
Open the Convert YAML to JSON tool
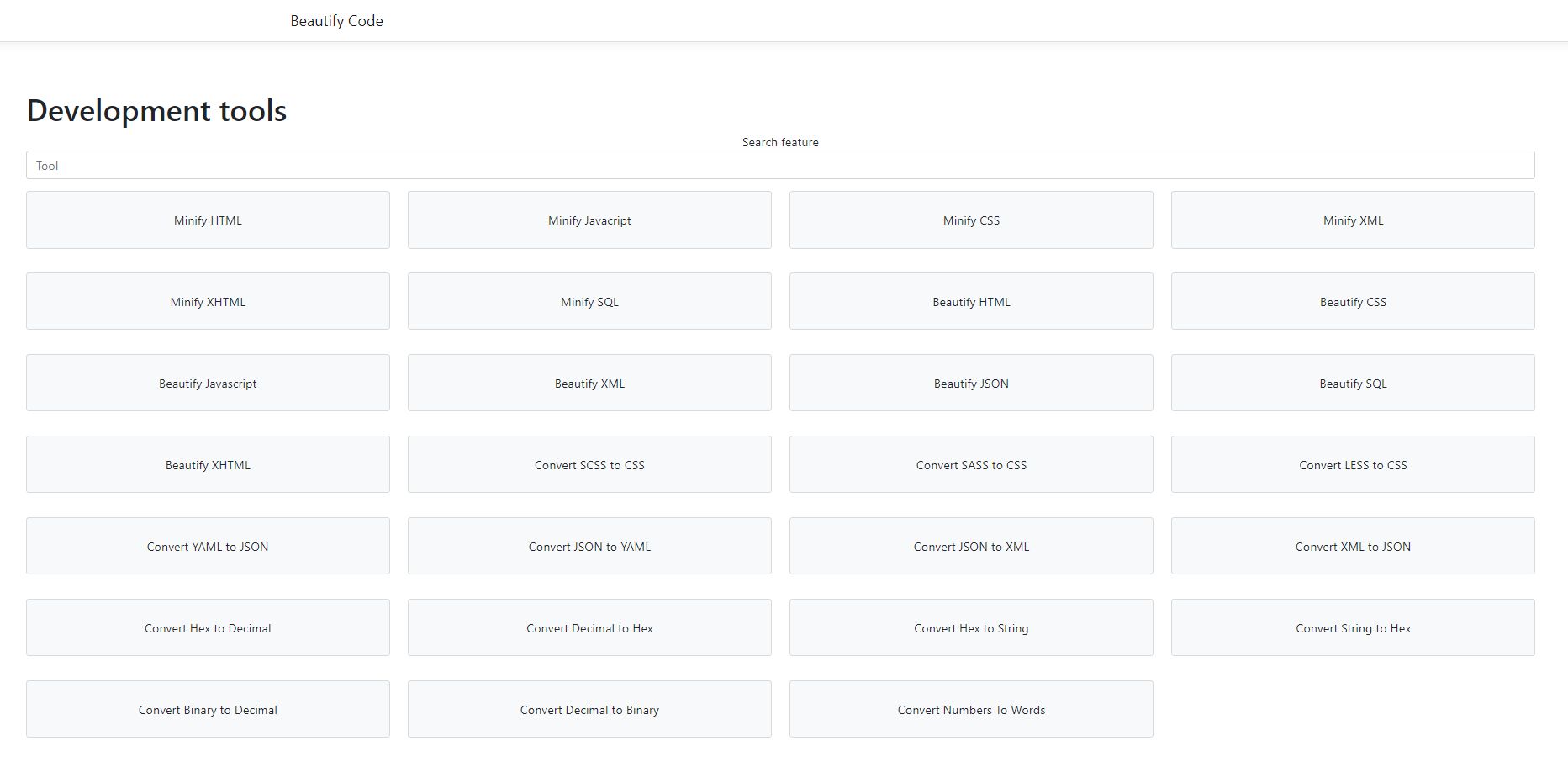tap(207, 546)
